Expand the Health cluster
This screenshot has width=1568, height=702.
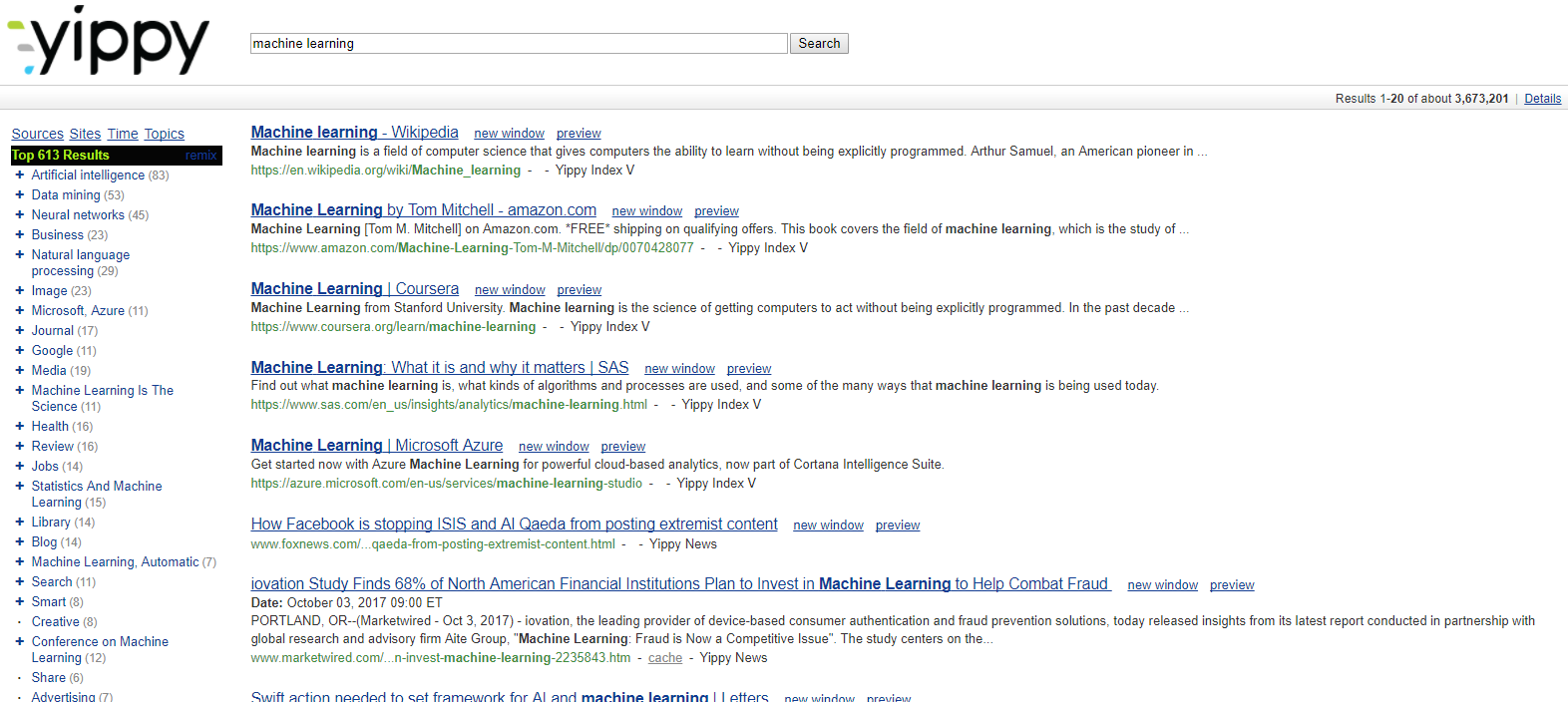pyautogui.click(x=19, y=426)
